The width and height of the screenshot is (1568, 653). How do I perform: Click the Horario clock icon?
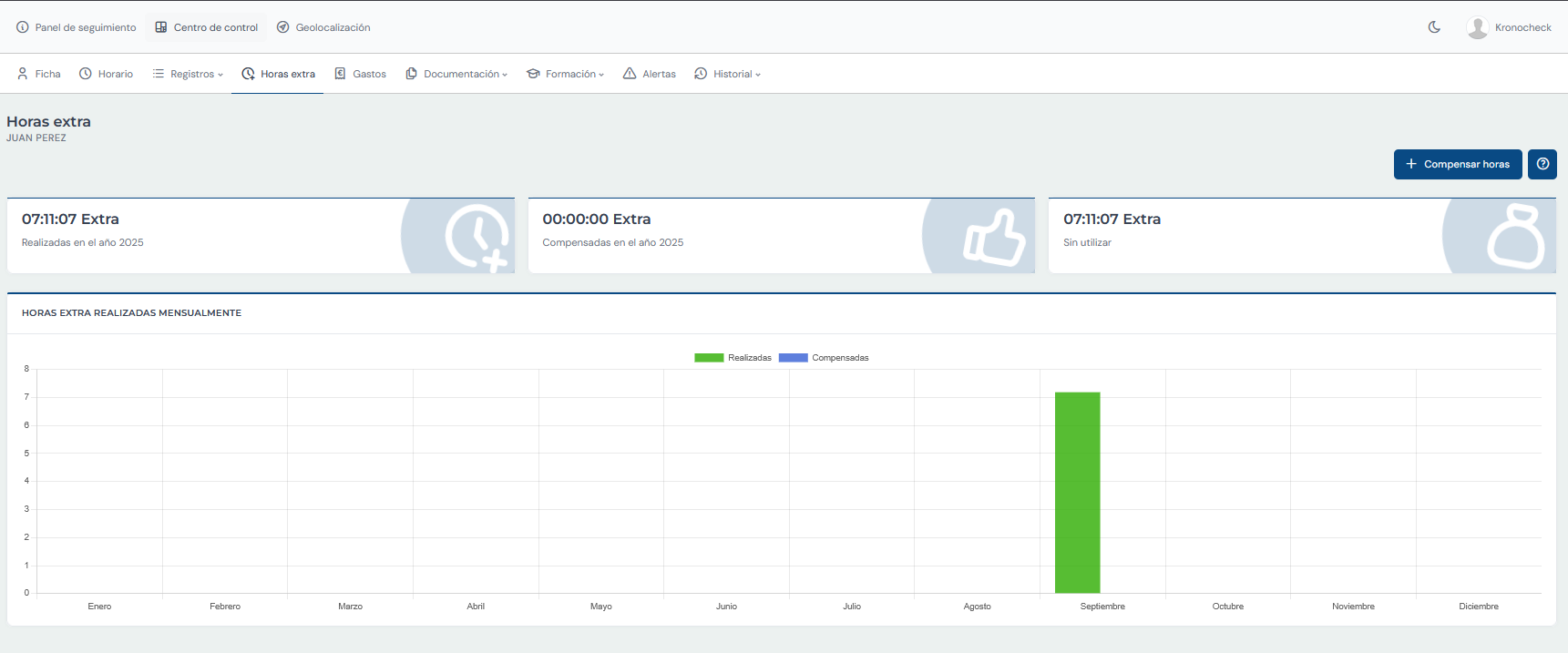pos(86,74)
